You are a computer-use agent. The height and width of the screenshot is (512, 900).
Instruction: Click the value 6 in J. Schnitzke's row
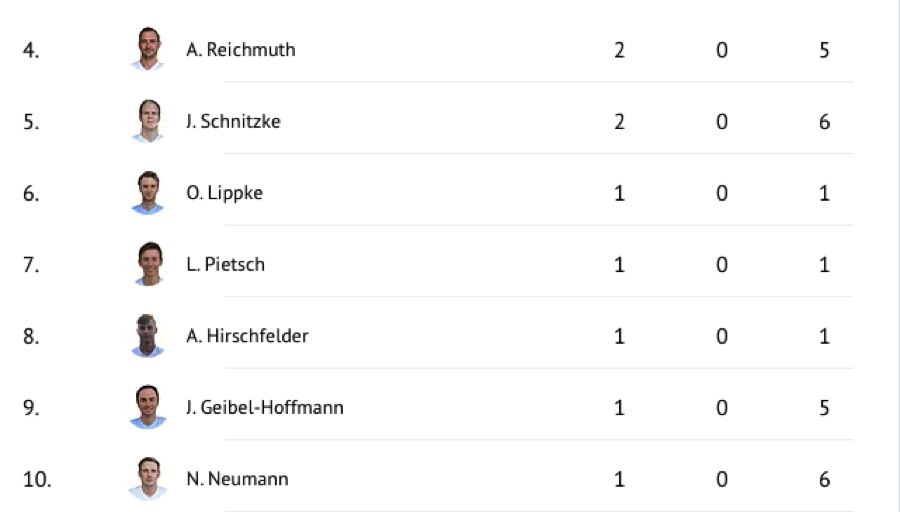pos(824,121)
